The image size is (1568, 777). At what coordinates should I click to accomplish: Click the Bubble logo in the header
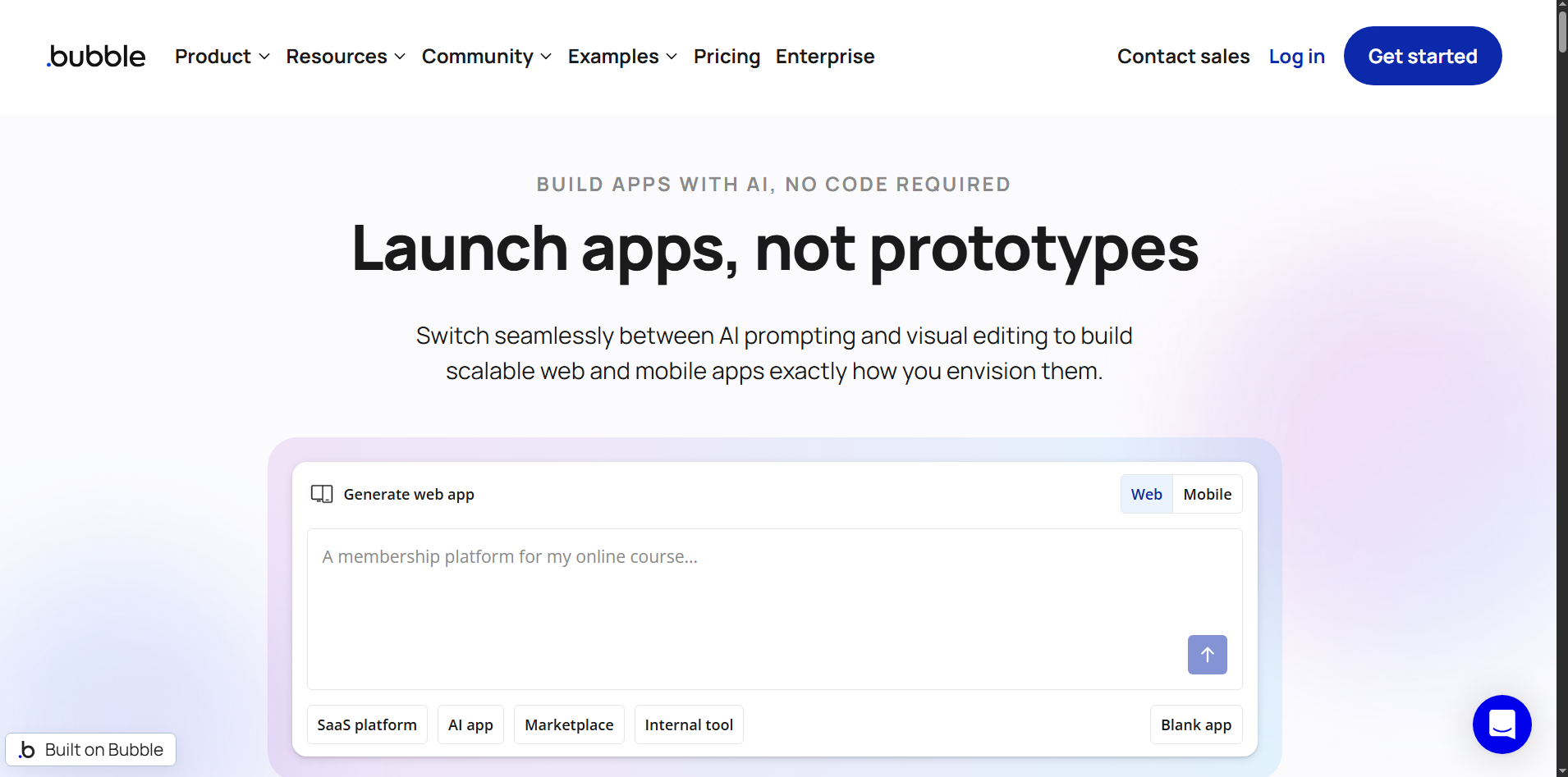coord(96,56)
